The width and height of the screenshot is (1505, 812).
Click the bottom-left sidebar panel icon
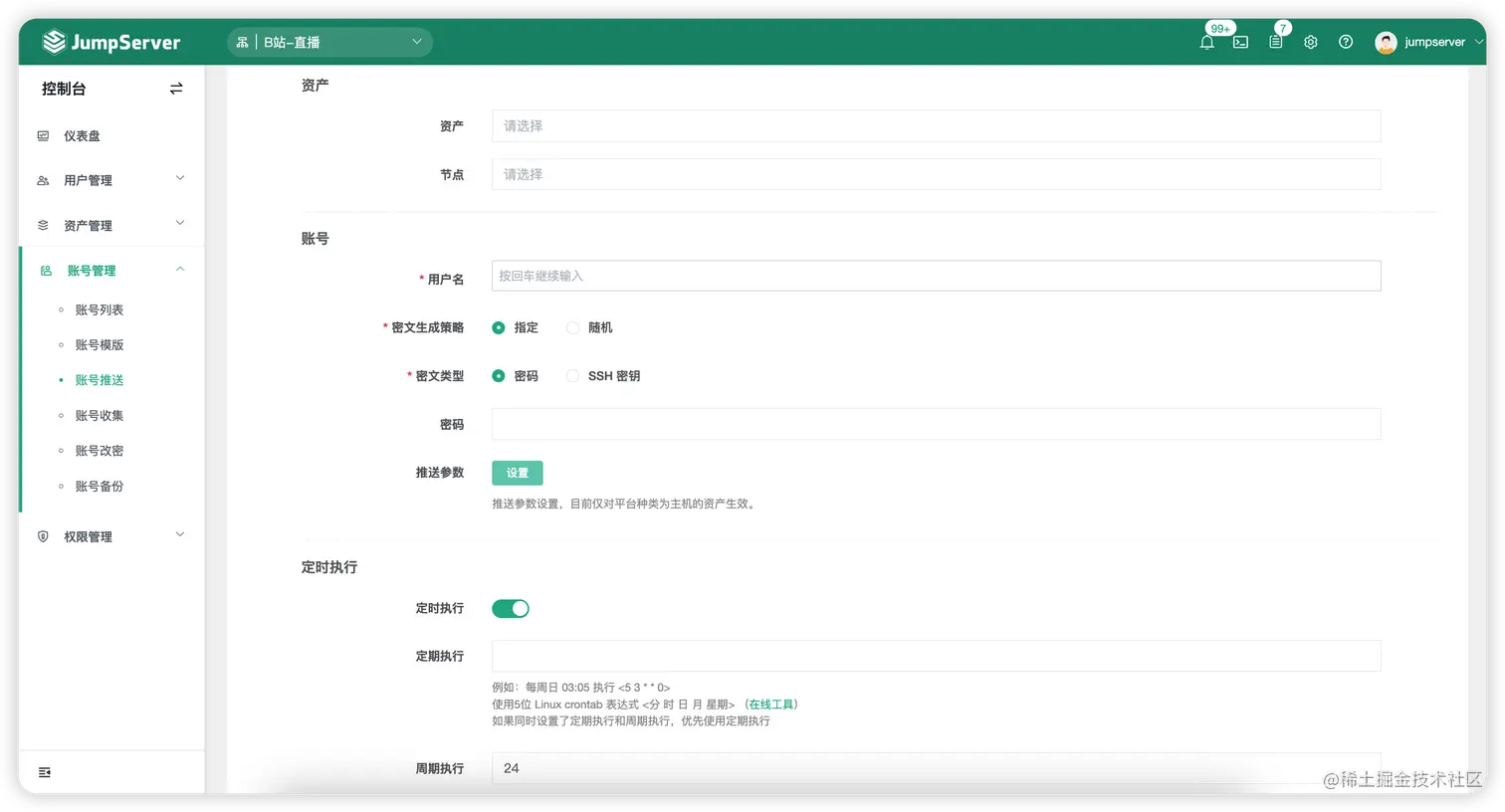44,771
